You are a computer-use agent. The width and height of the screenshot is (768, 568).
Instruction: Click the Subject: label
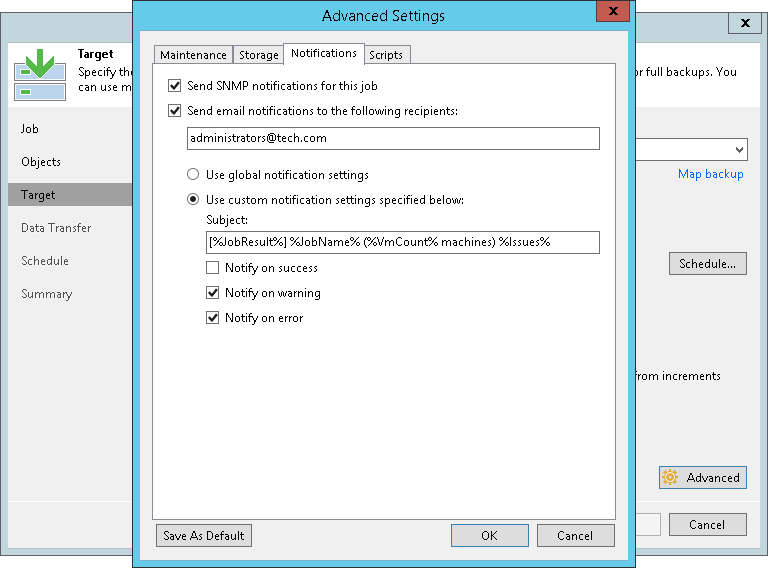(x=227, y=220)
